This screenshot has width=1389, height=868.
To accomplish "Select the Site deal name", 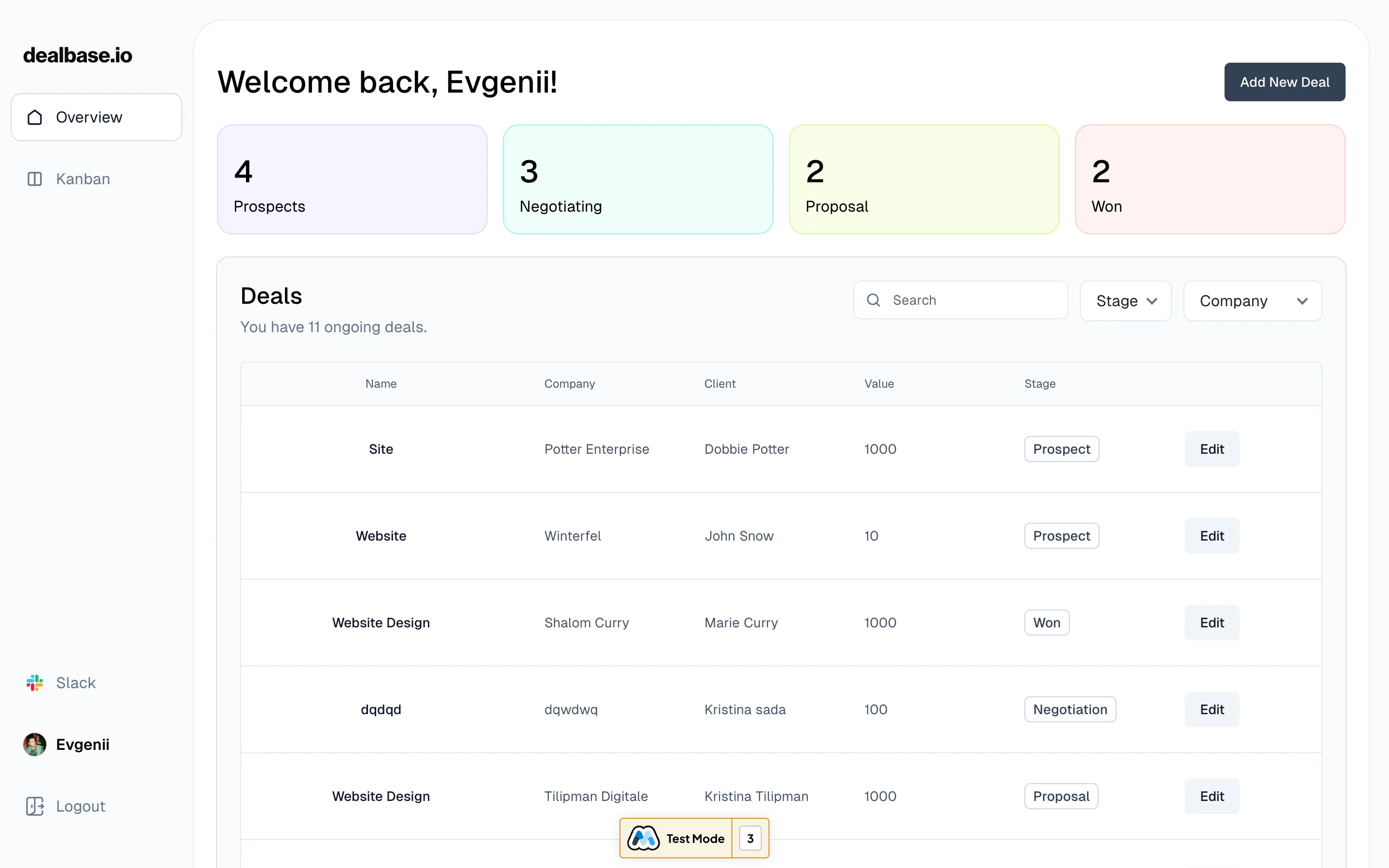I will coord(381,449).
